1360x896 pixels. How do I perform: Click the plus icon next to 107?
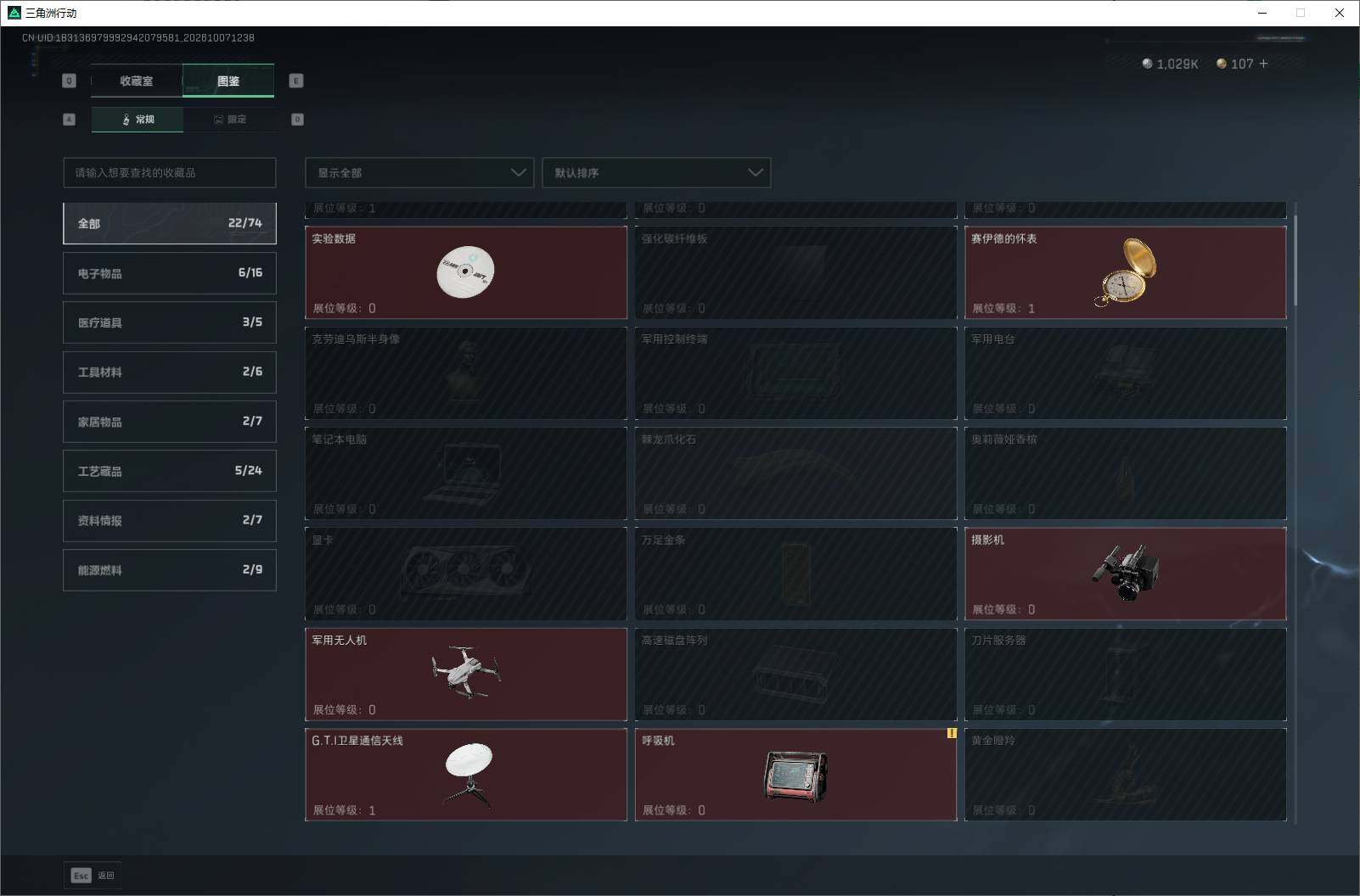pos(1263,64)
